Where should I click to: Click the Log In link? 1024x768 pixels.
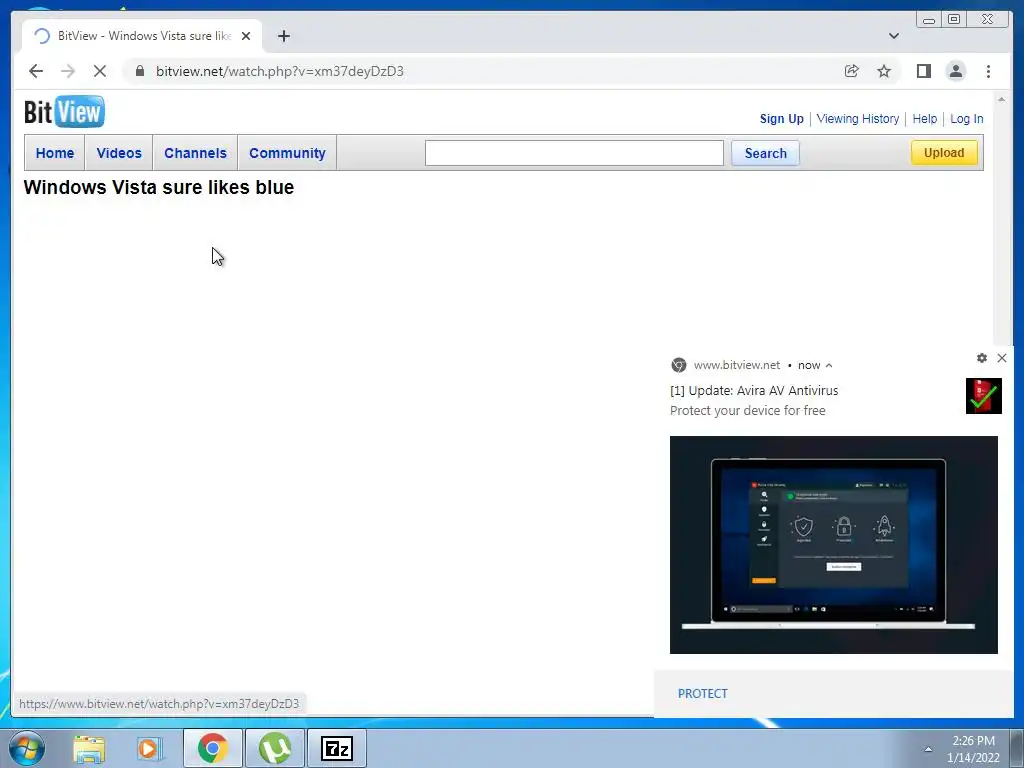(967, 119)
